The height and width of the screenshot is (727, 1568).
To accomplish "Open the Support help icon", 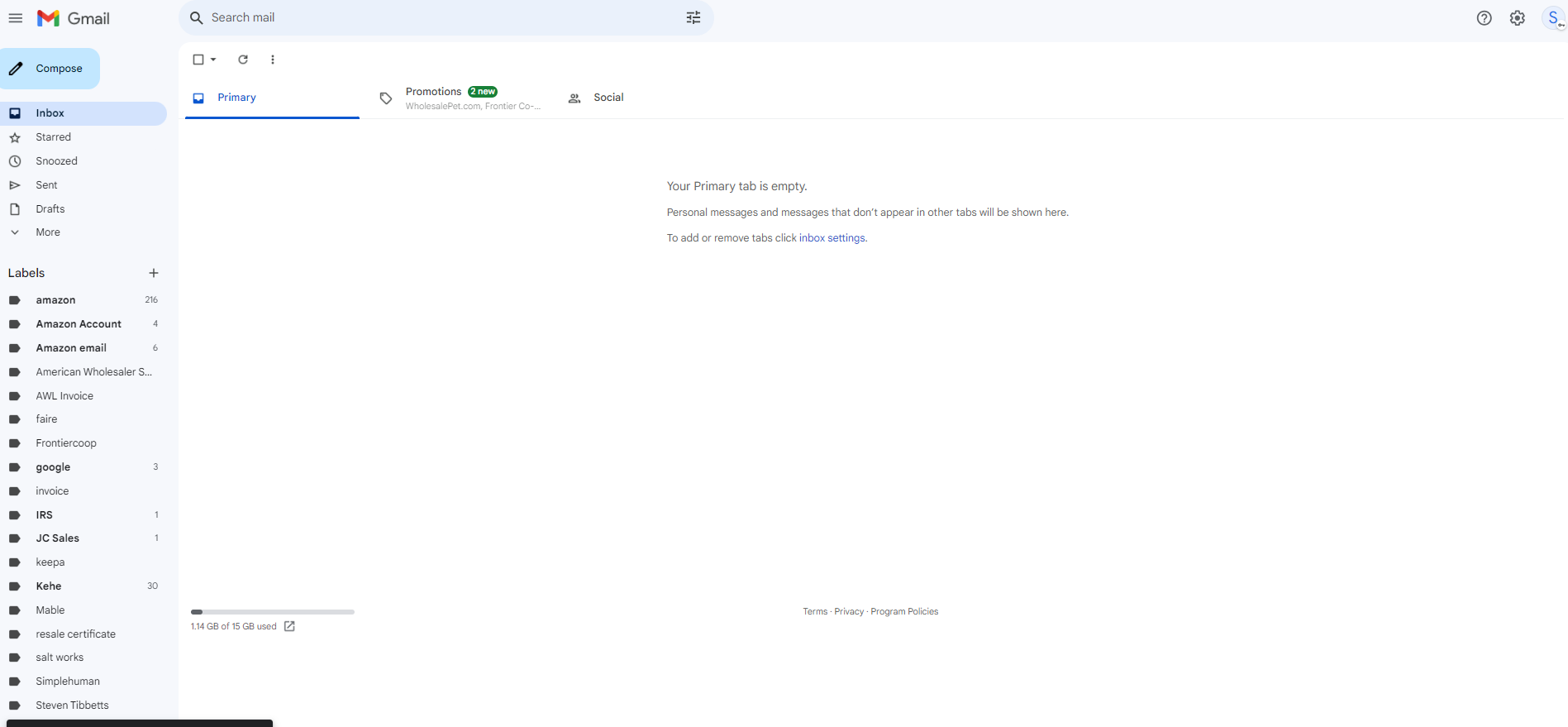I will coord(1485,18).
